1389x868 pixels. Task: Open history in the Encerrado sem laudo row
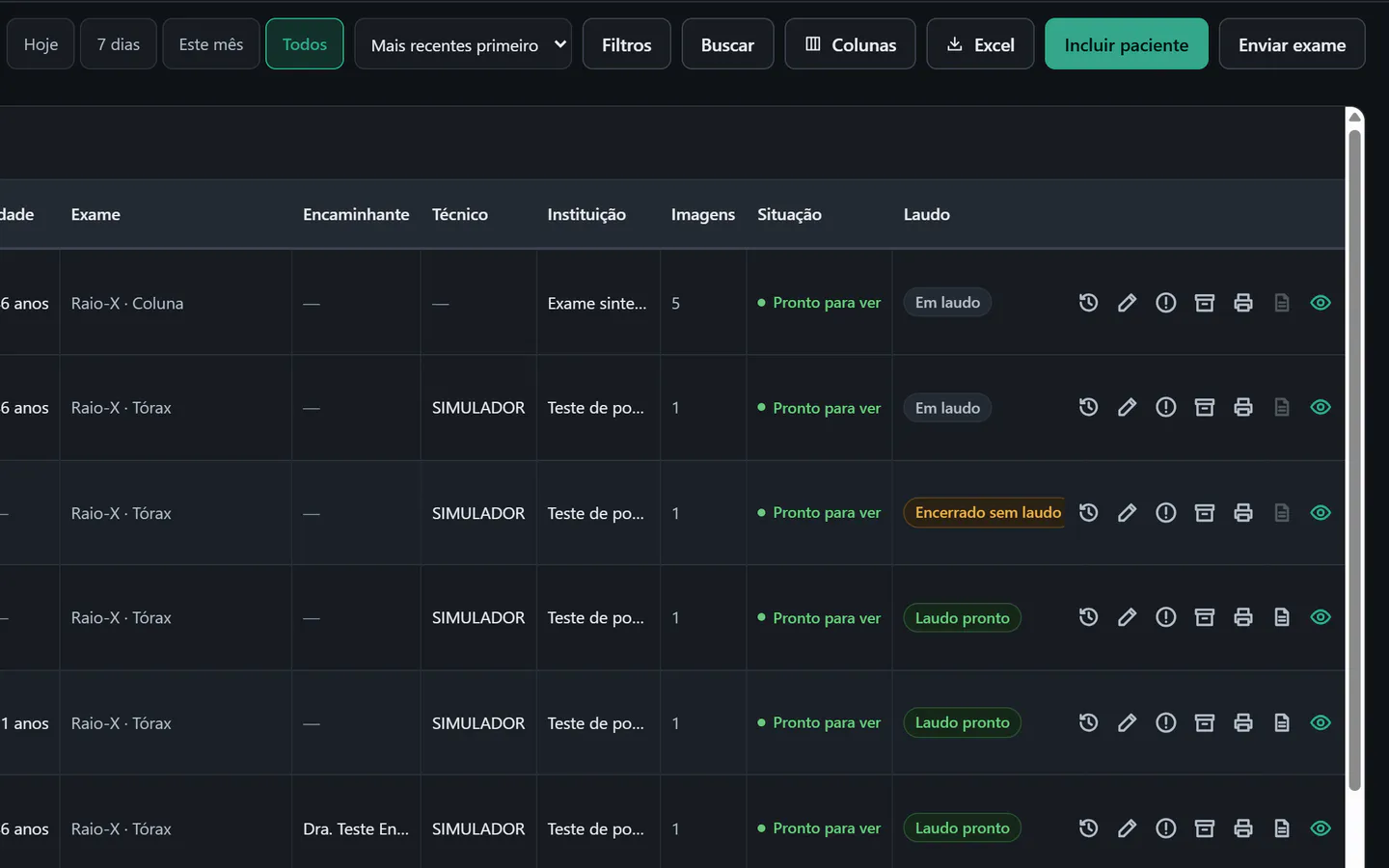1088,513
